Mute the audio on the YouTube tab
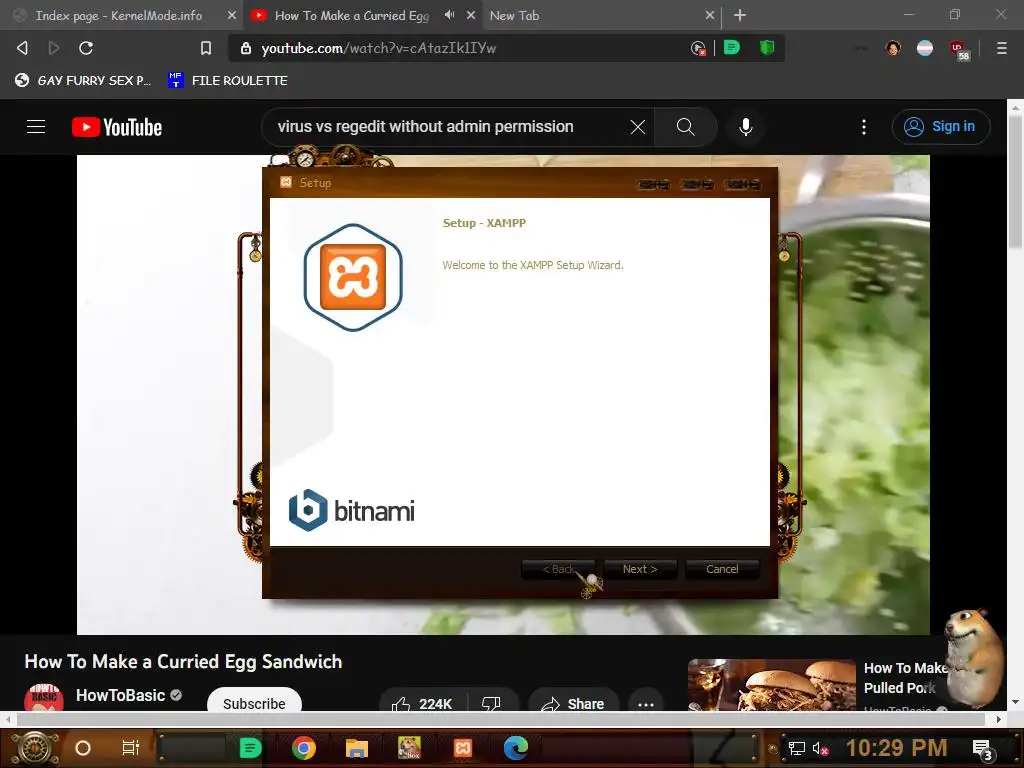The image size is (1024, 768). (x=449, y=14)
